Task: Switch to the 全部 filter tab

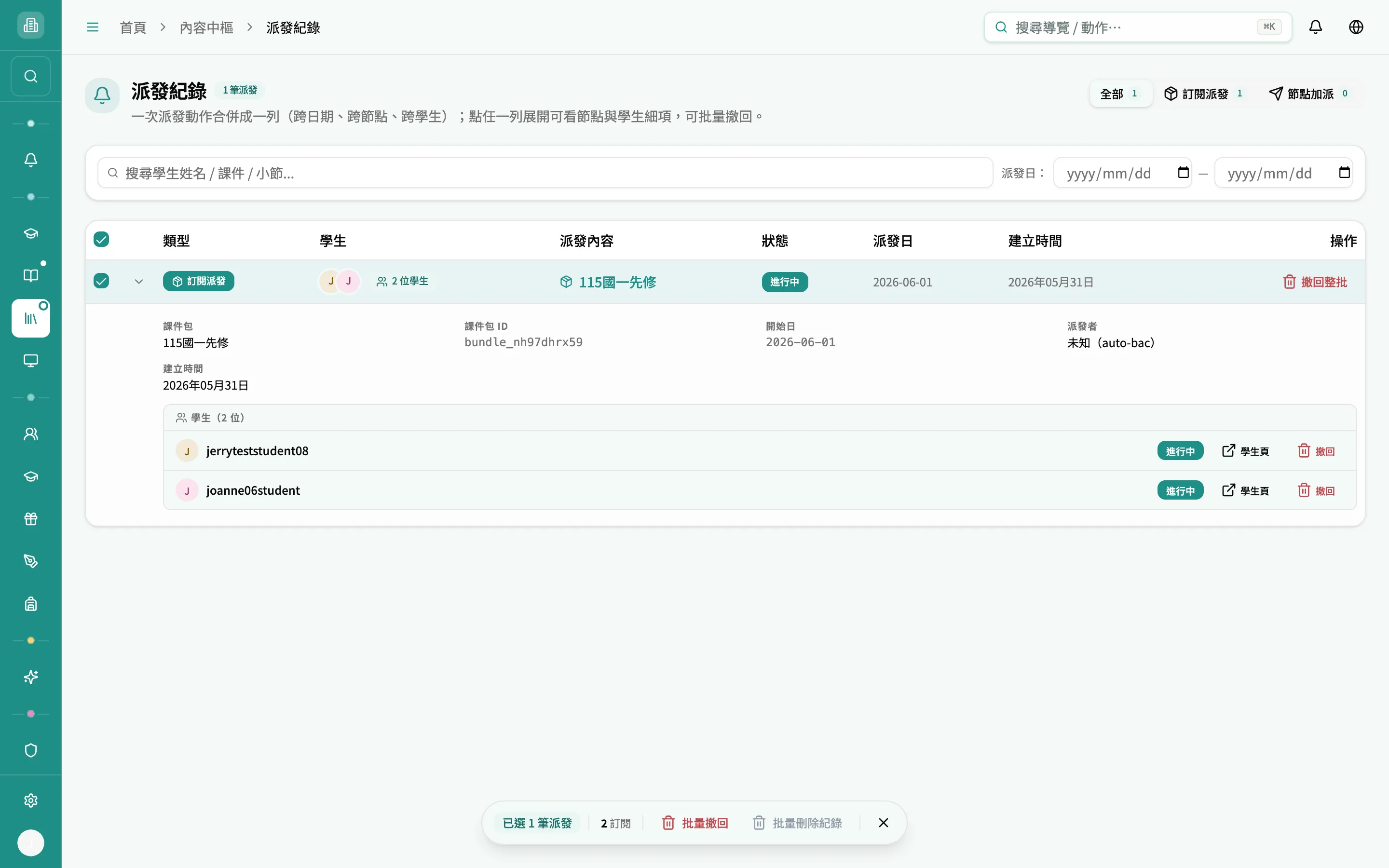Action: pos(1120,94)
